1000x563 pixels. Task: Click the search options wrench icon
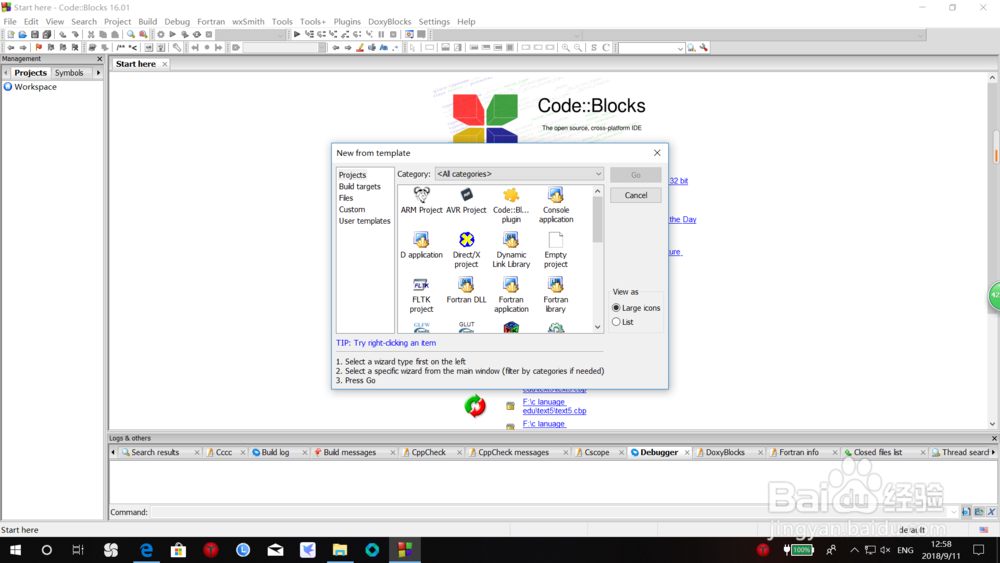coord(703,48)
